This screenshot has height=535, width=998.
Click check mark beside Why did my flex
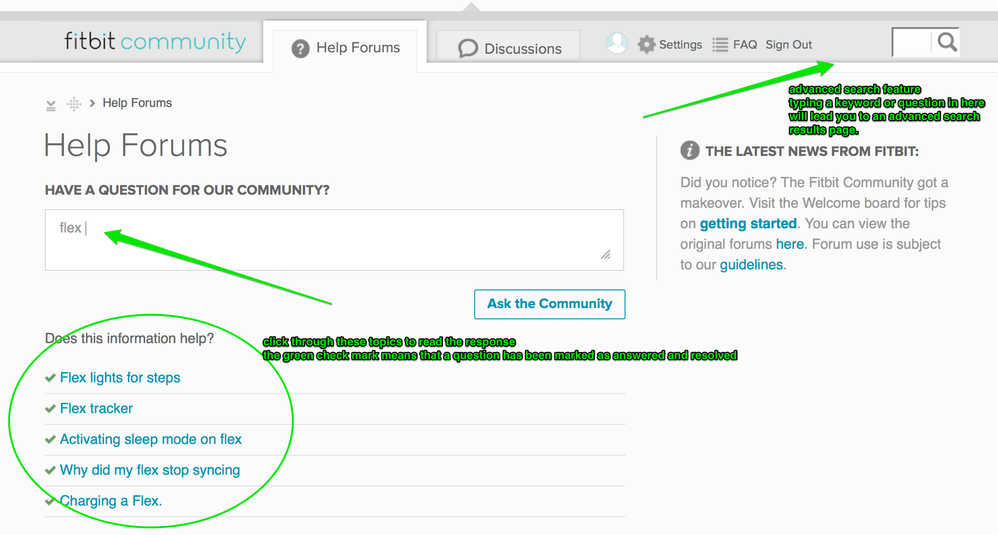pos(50,470)
